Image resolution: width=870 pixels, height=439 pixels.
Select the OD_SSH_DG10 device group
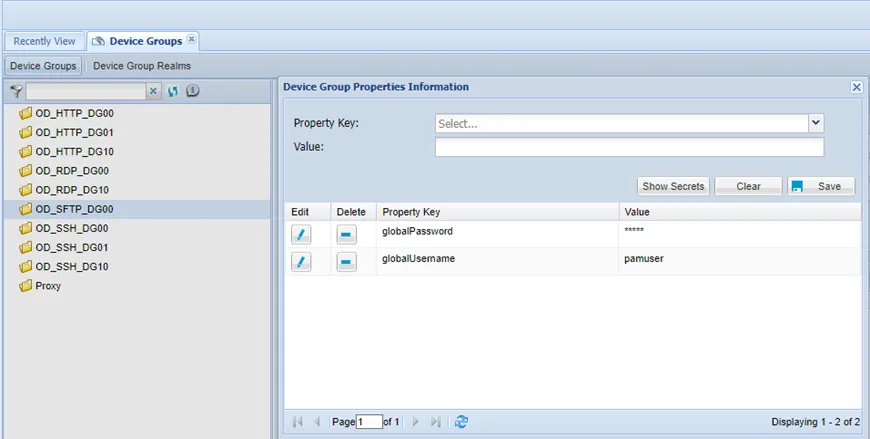(x=72, y=267)
